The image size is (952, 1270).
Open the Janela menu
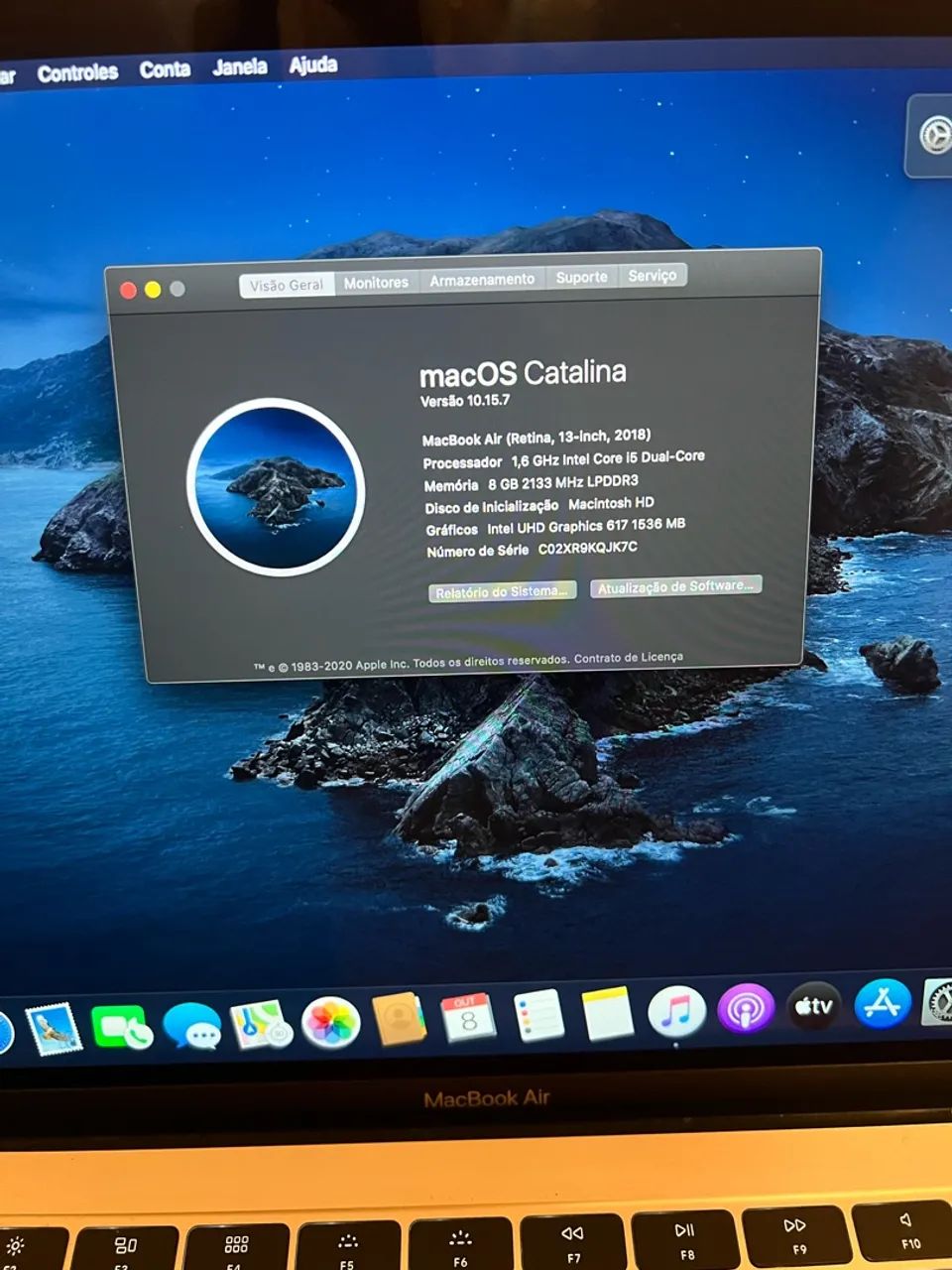click(240, 67)
